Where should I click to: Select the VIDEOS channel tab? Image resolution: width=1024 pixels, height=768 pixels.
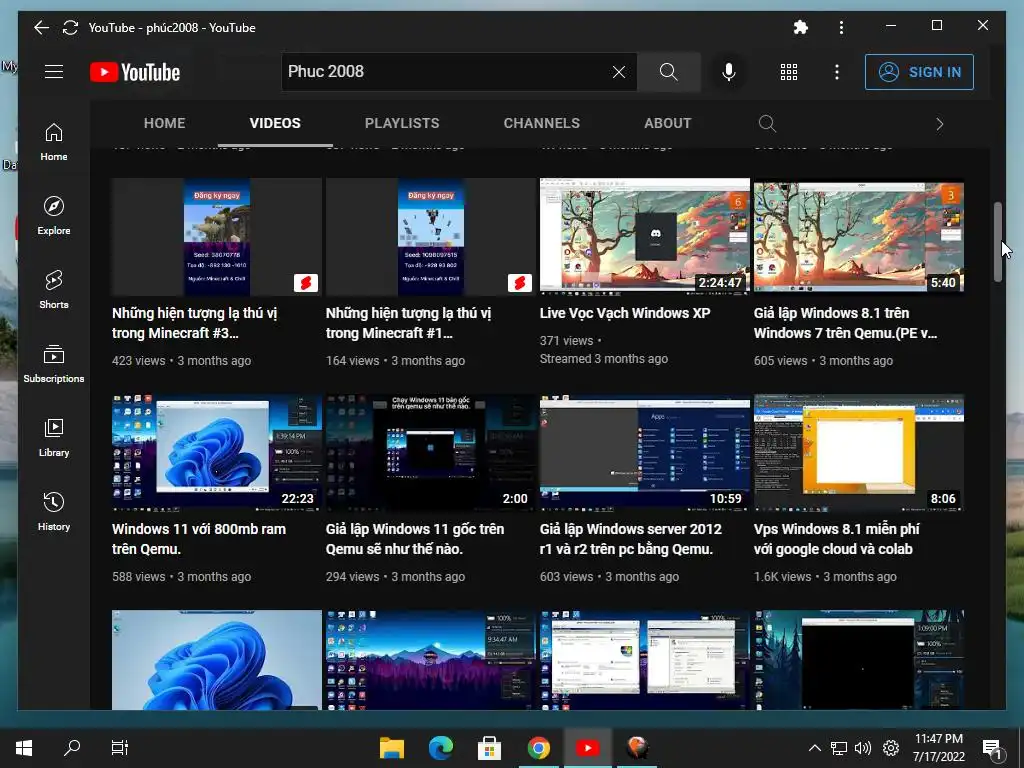(275, 123)
